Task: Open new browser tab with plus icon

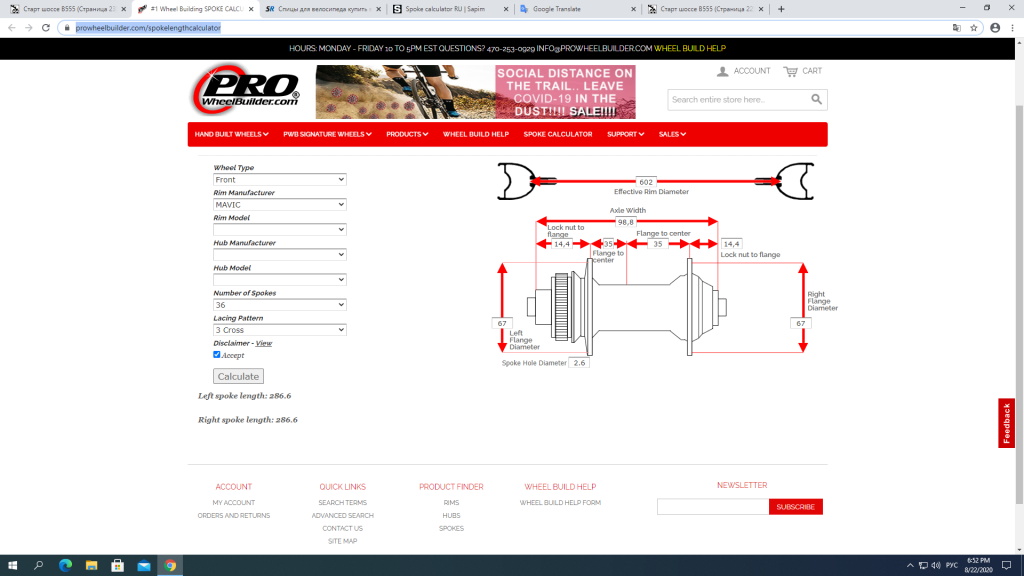Action: pyautogui.click(x=781, y=9)
